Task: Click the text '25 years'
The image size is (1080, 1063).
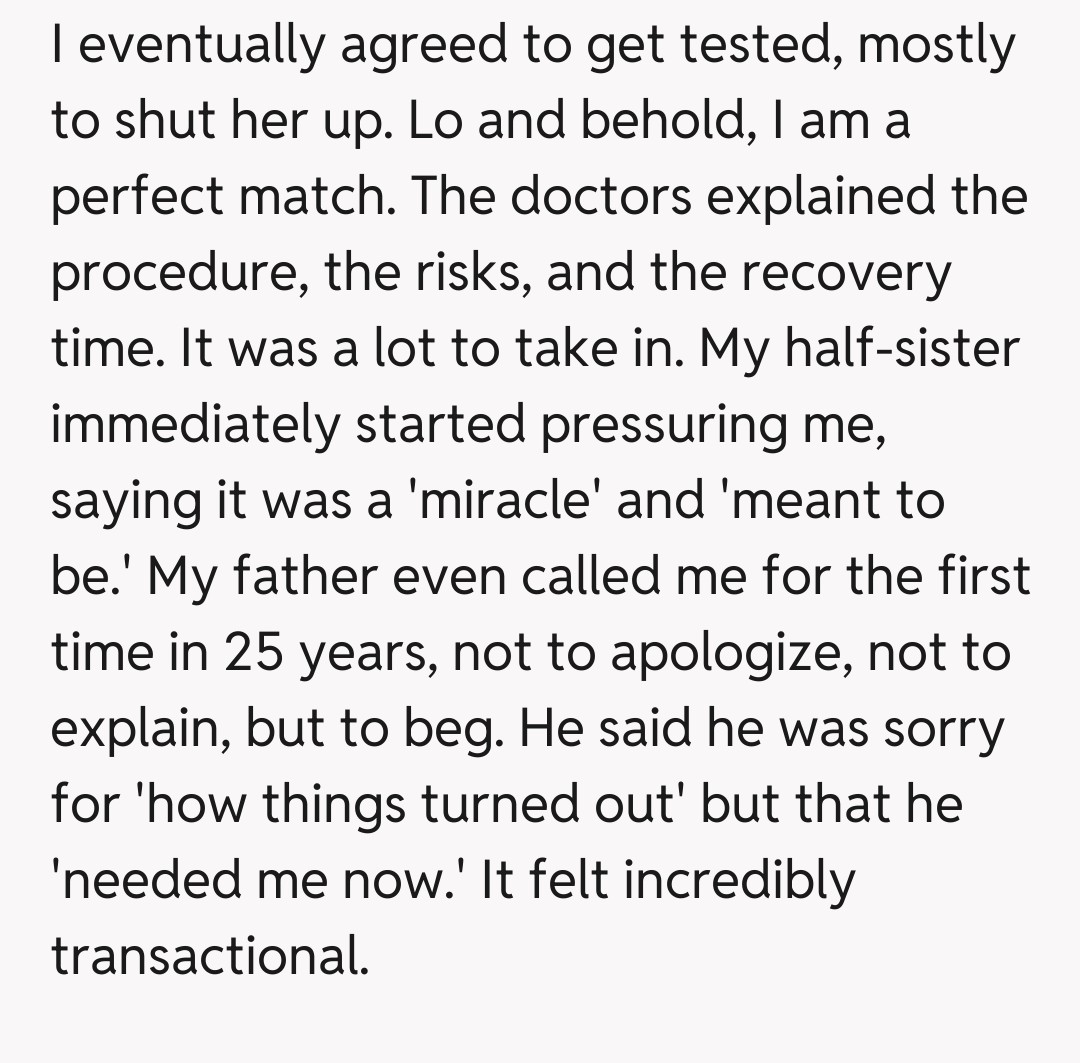Action: 323,653
